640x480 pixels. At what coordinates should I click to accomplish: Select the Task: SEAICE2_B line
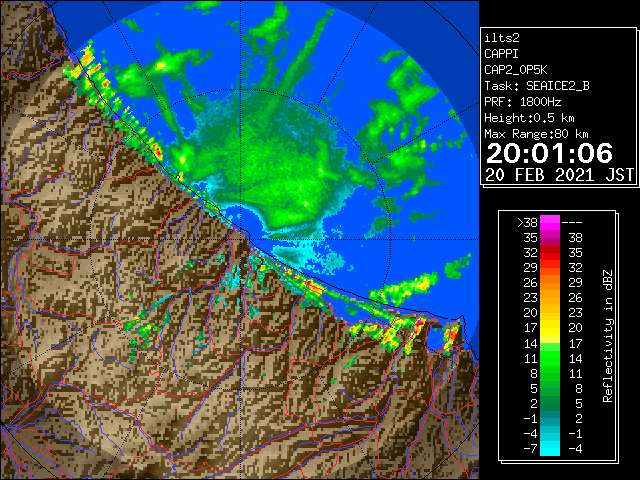(x=537, y=86)
